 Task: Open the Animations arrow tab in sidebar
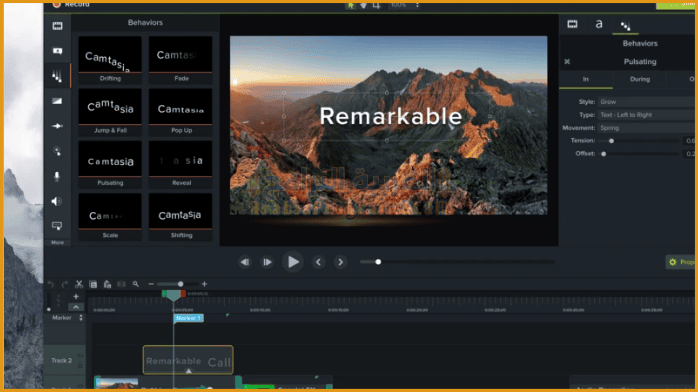pos(57,126)
